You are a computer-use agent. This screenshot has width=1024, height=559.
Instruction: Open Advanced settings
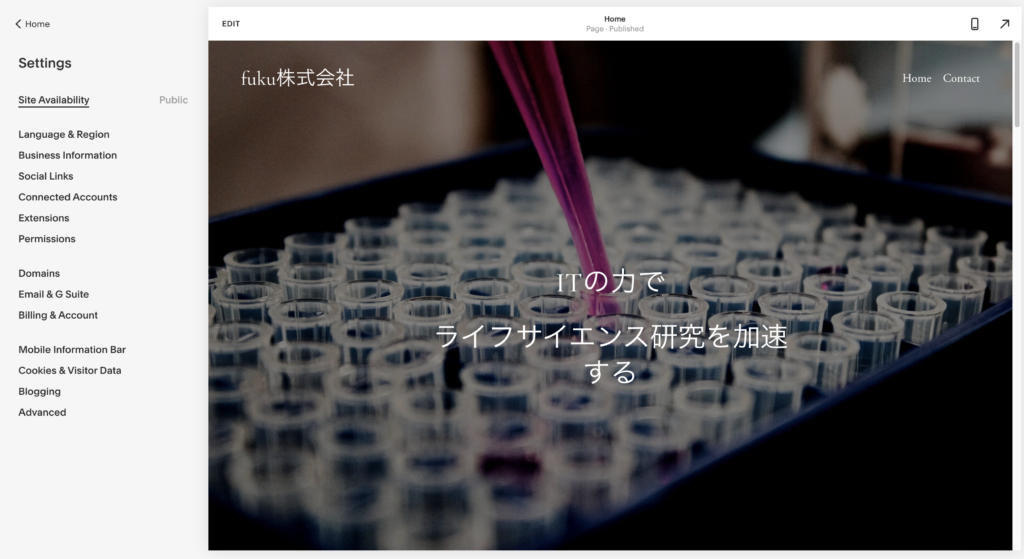click(42, 413)
